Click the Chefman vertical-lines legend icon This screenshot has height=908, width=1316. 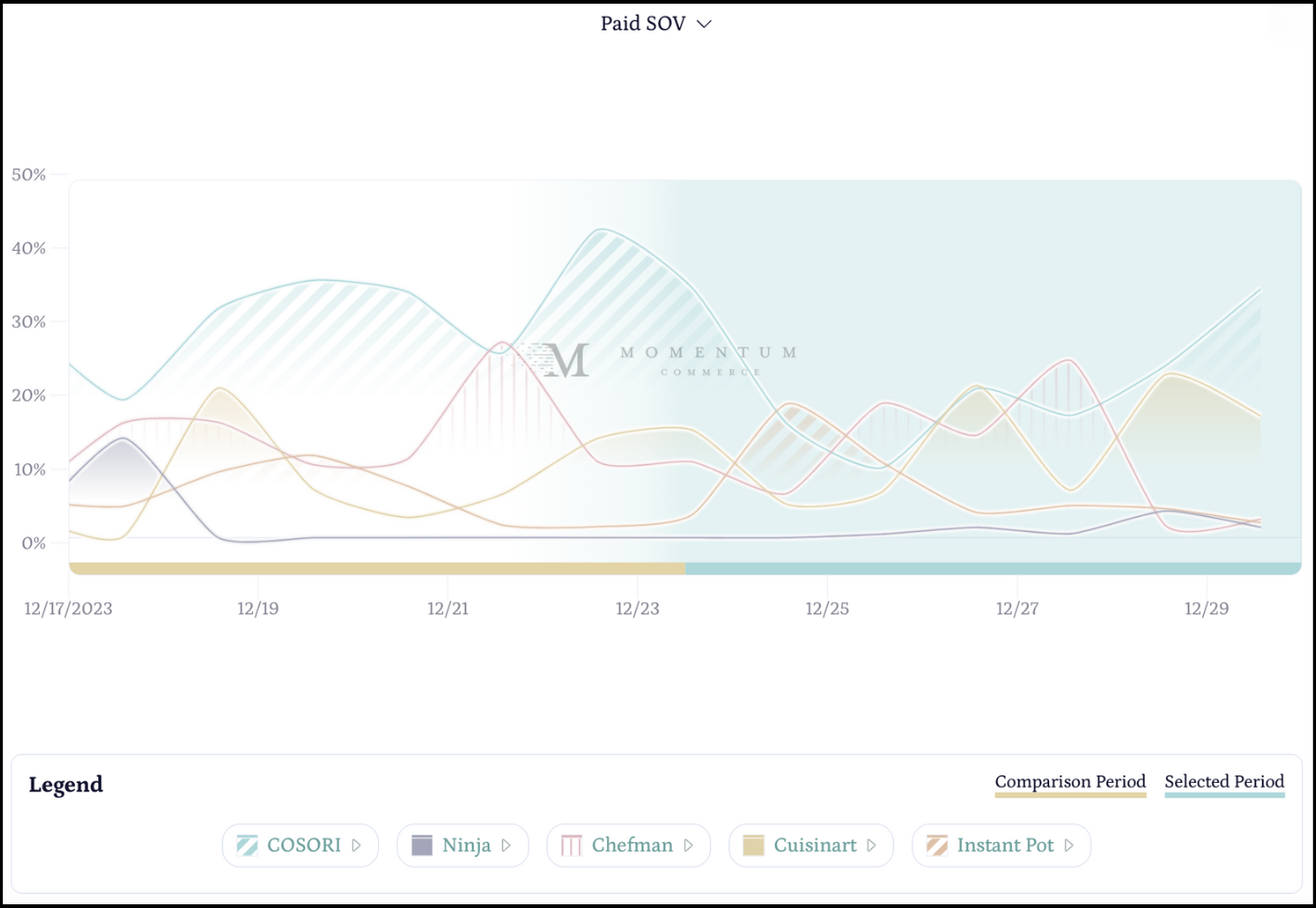572,845
